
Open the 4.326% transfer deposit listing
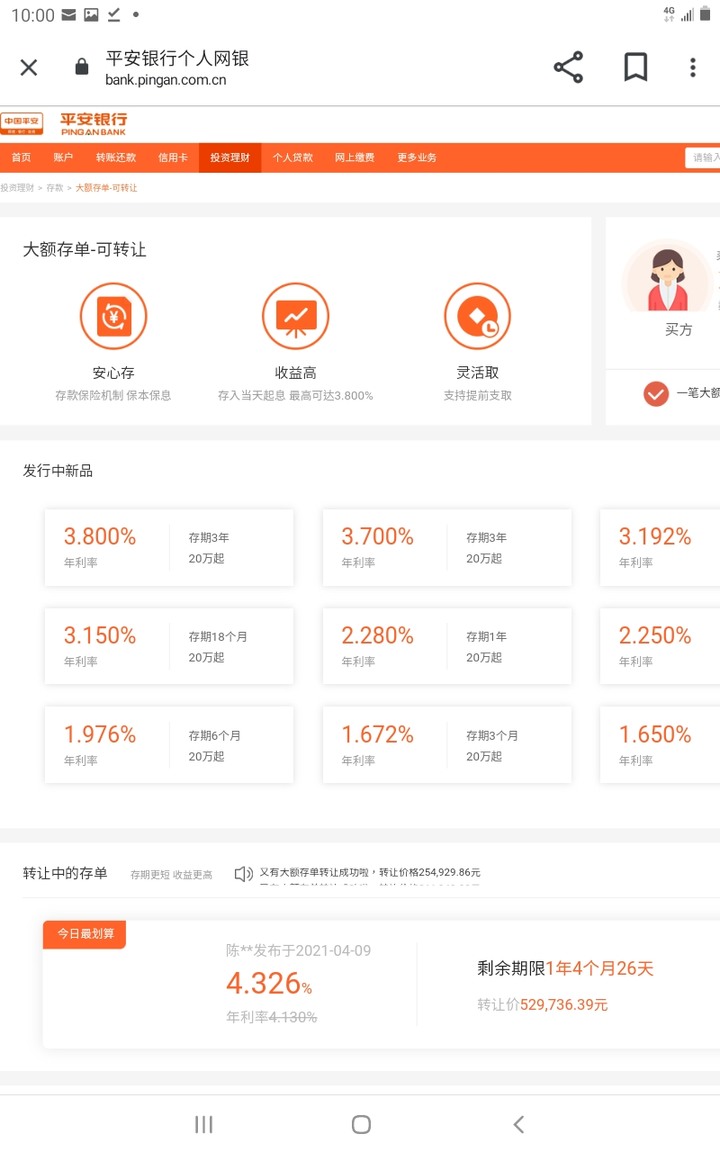(381, 984)
